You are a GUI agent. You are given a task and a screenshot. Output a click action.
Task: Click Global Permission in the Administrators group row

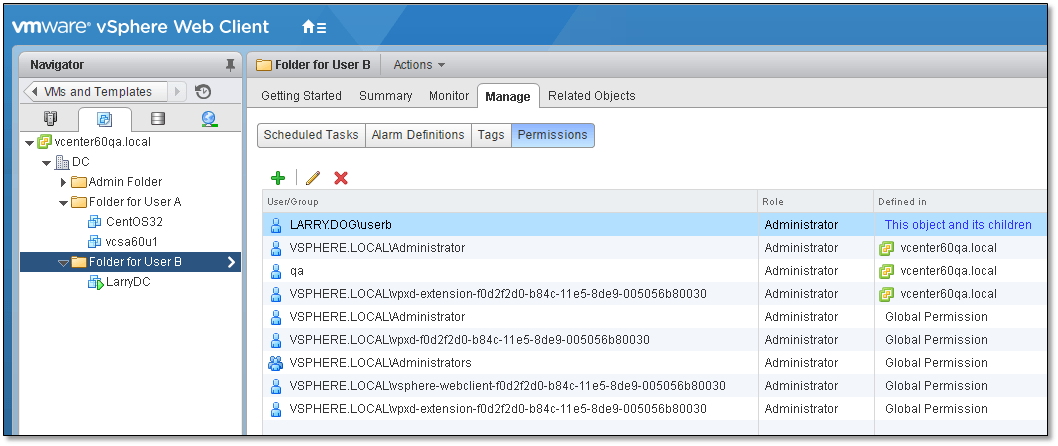[937, 363]
